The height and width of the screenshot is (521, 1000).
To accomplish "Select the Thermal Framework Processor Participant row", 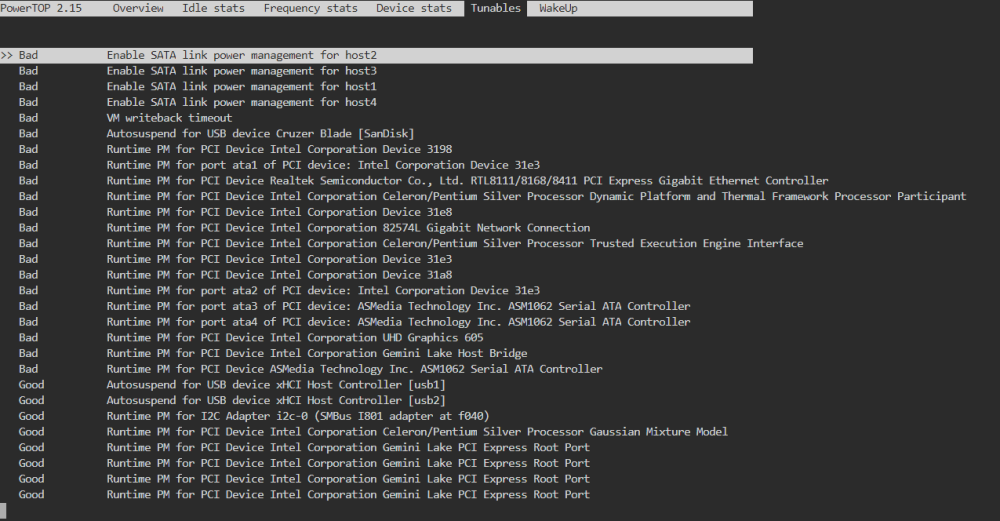I will (x=492, y=196).
